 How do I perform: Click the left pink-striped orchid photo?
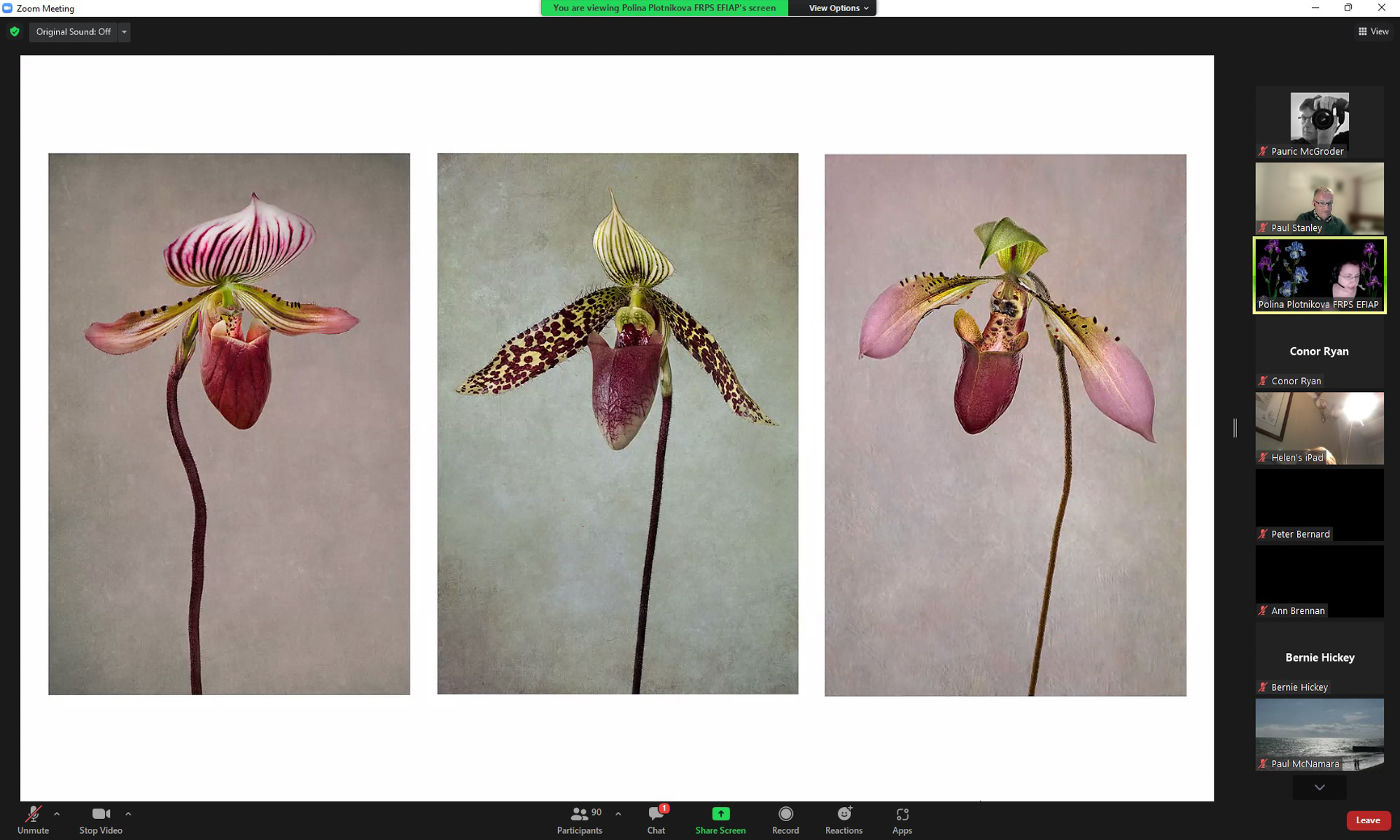coord(229,424)
